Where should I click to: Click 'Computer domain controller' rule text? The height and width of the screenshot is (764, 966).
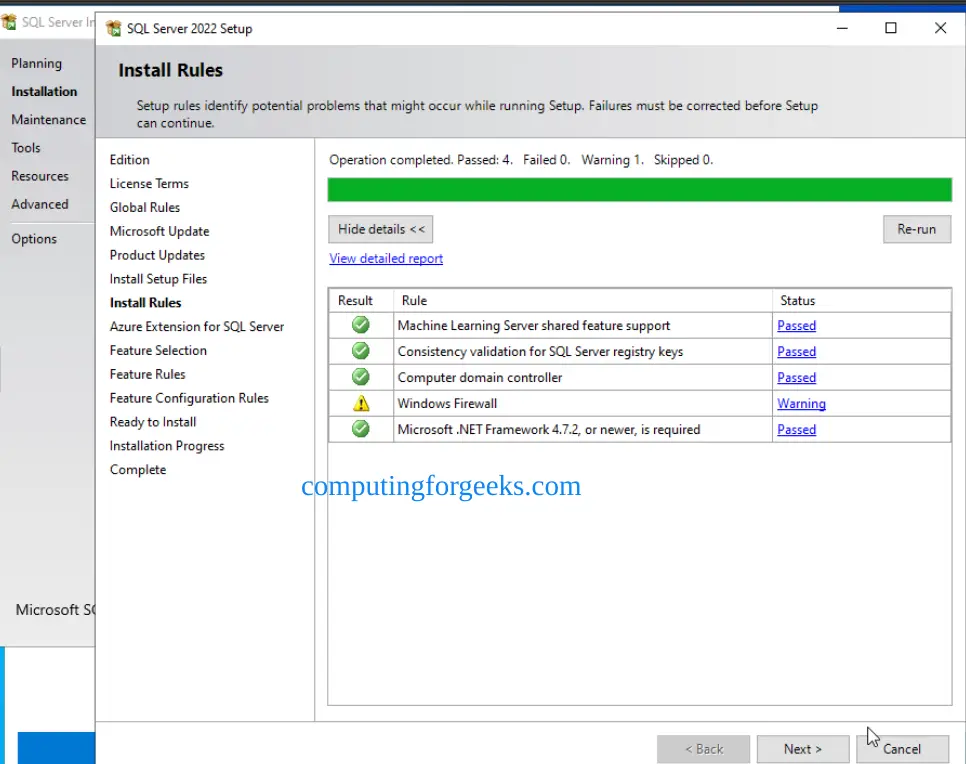[x=480, y=377]
